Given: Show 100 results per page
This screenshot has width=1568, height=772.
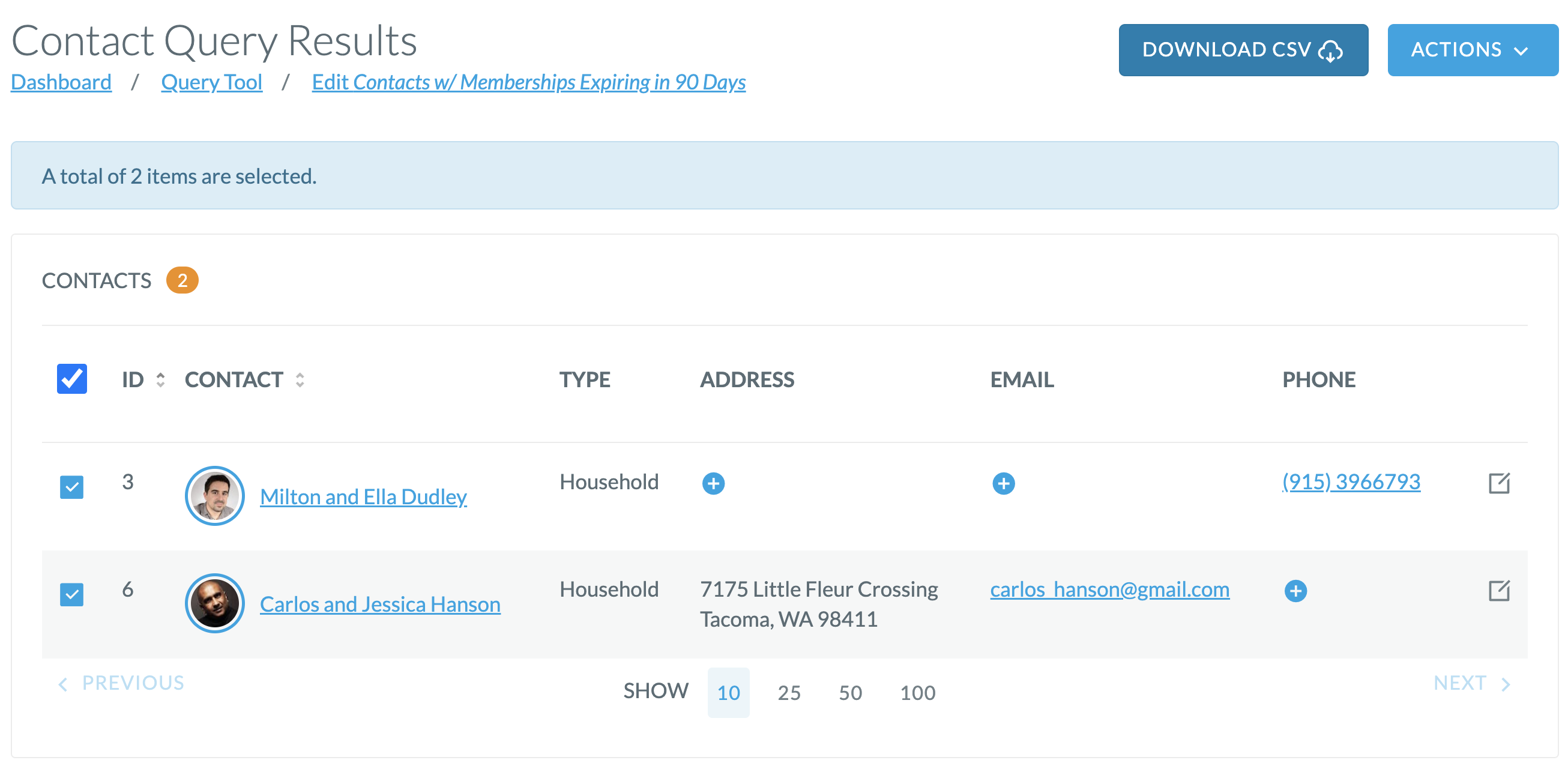Looking at the screenshot, I should point(917,692).
